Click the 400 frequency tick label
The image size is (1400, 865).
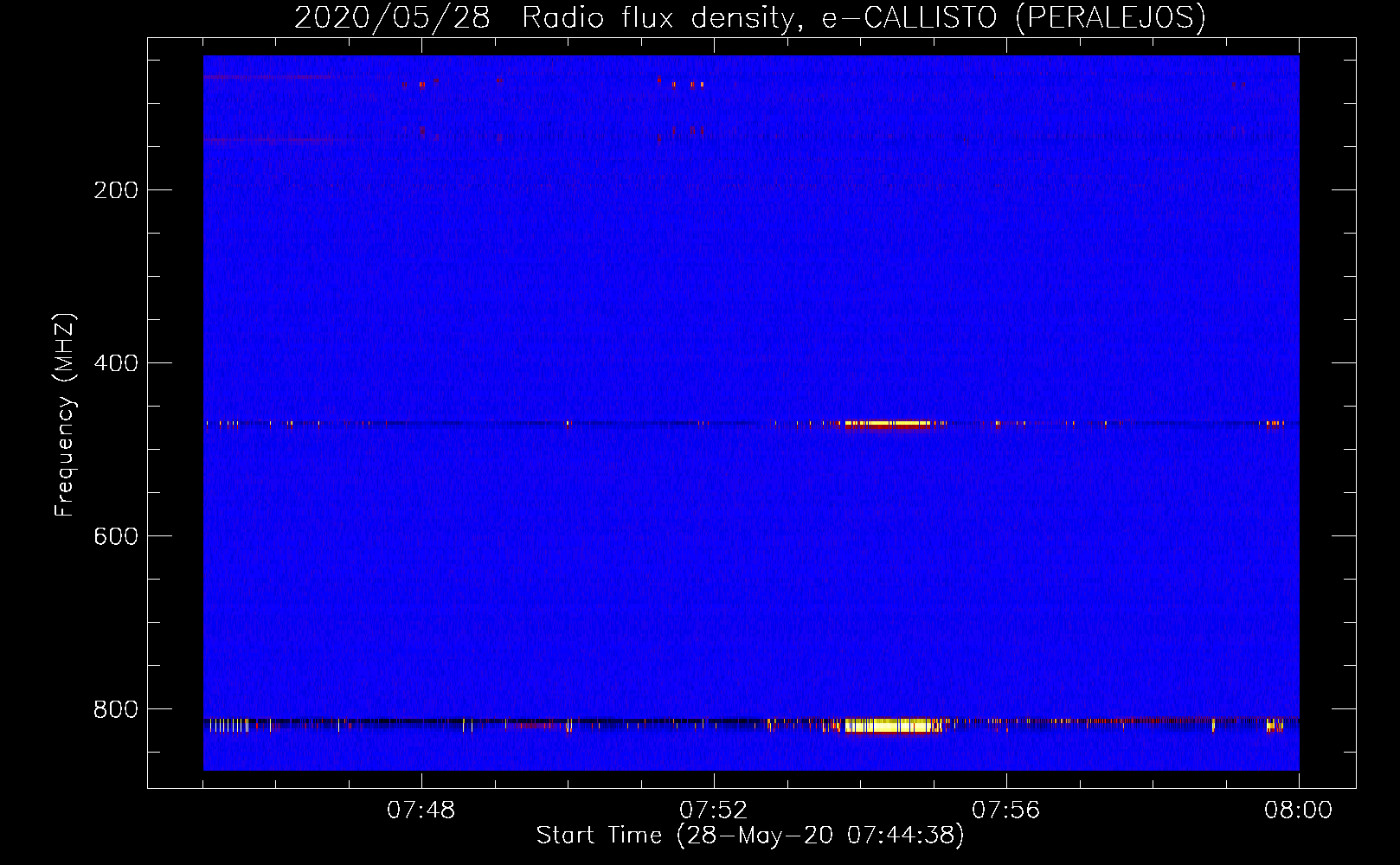116,363
